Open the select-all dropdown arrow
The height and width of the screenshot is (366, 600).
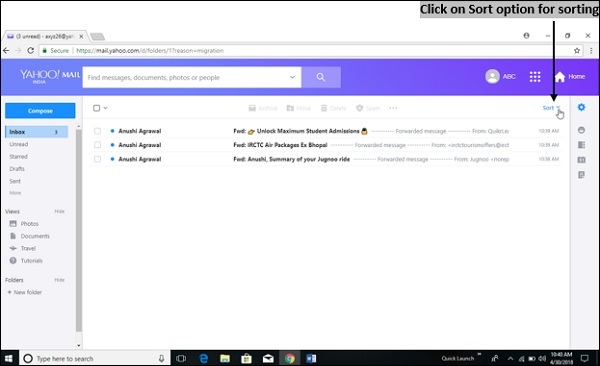105,108
